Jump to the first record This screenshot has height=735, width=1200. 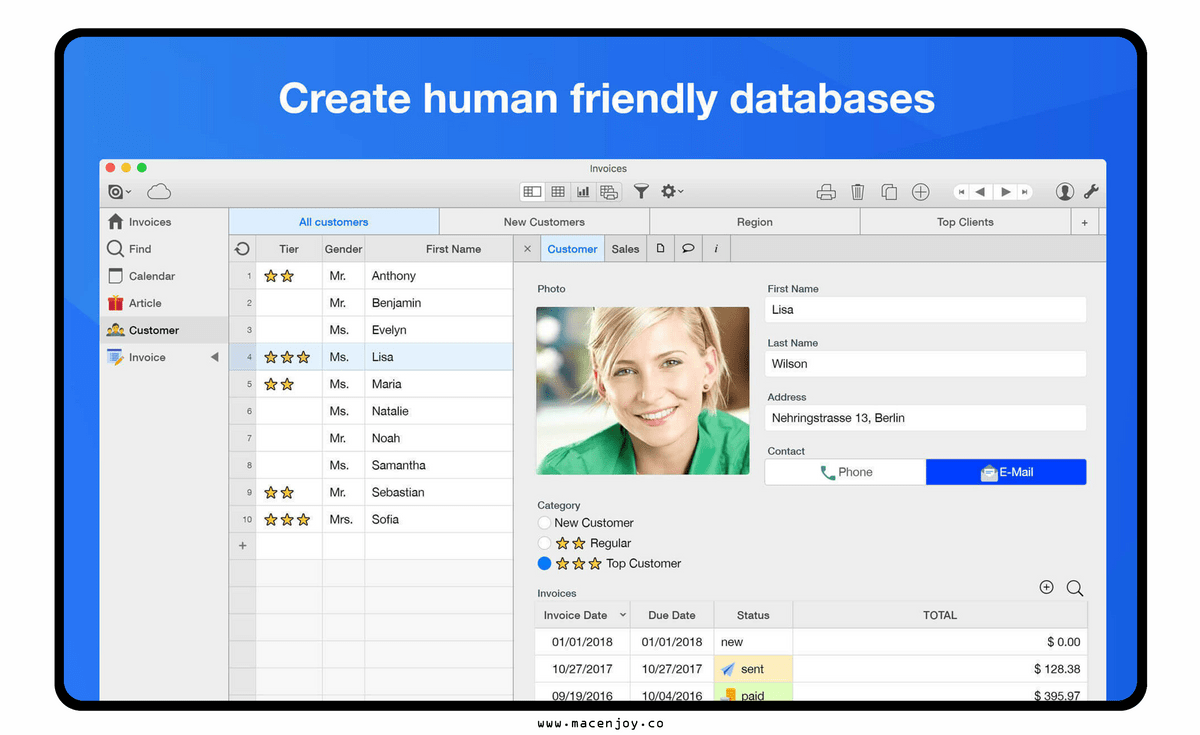tap(962, 192)
